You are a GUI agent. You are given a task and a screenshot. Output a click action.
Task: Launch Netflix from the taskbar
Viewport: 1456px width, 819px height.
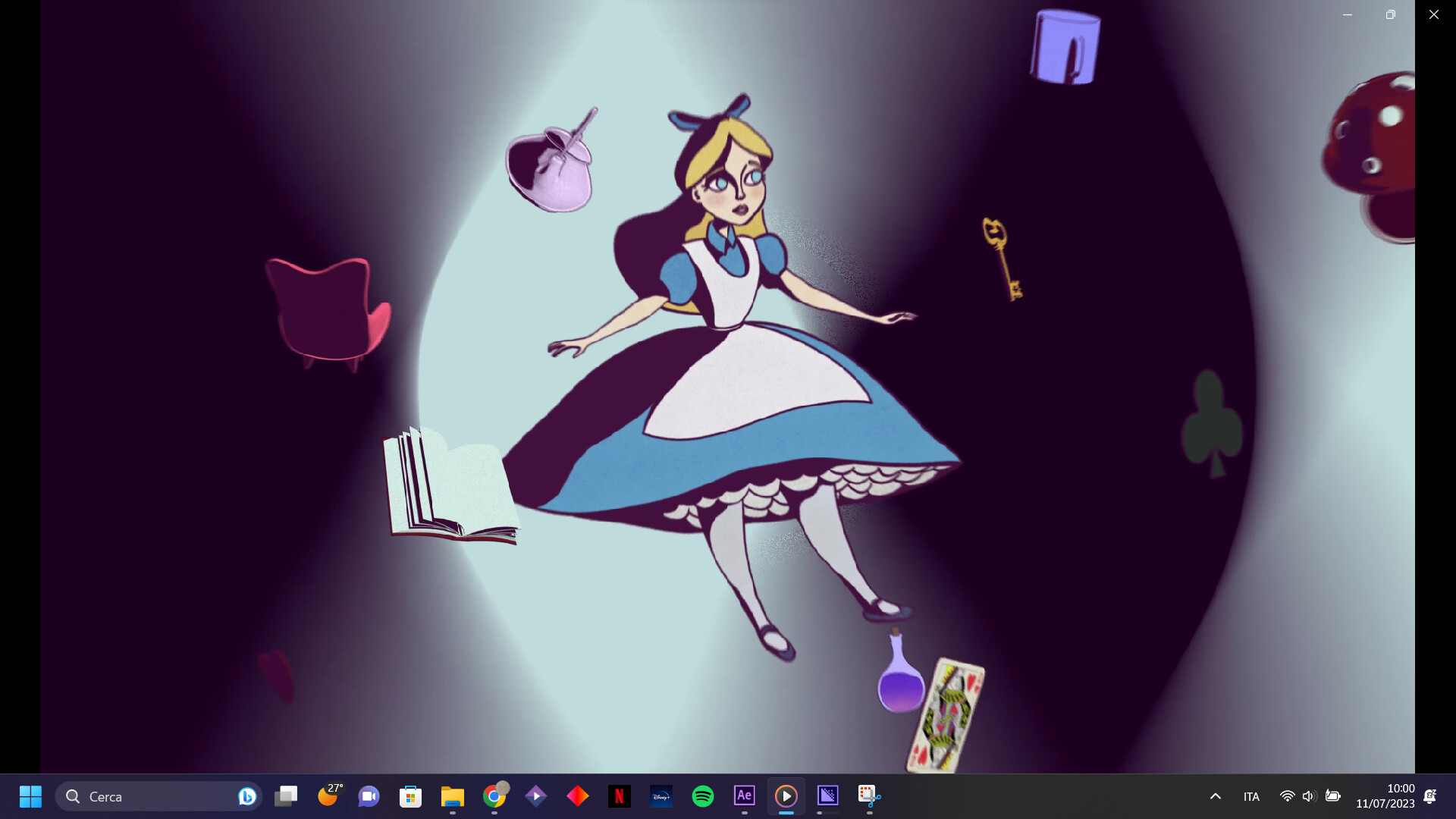[619, 796]
